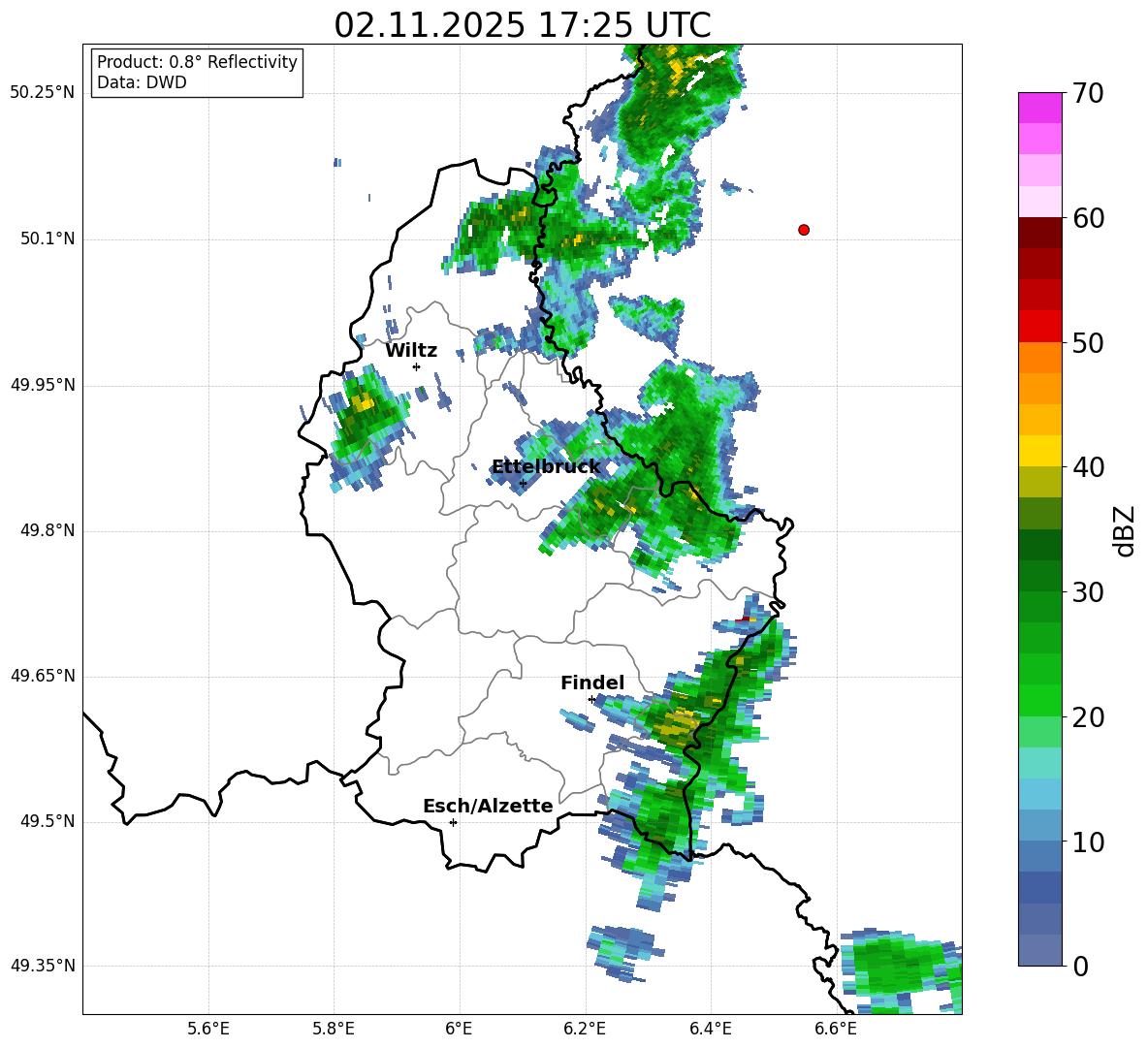Click the Esch/Alzette station cross marker
Screen dimensions: 1148x1048
[x=453, y=822]
